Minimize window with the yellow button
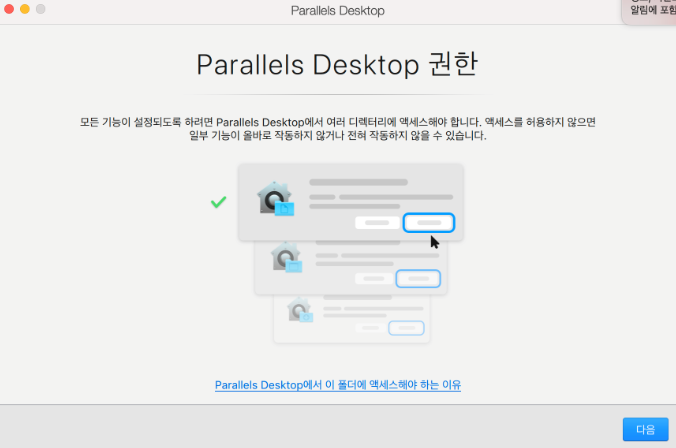The height and width of the screenshot is (448, 676). click(x=25, y=9)
